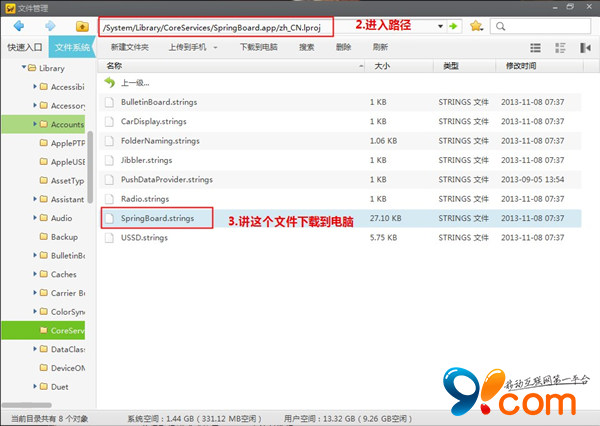Open the 快速入口 tab

(x=24, y=47)
